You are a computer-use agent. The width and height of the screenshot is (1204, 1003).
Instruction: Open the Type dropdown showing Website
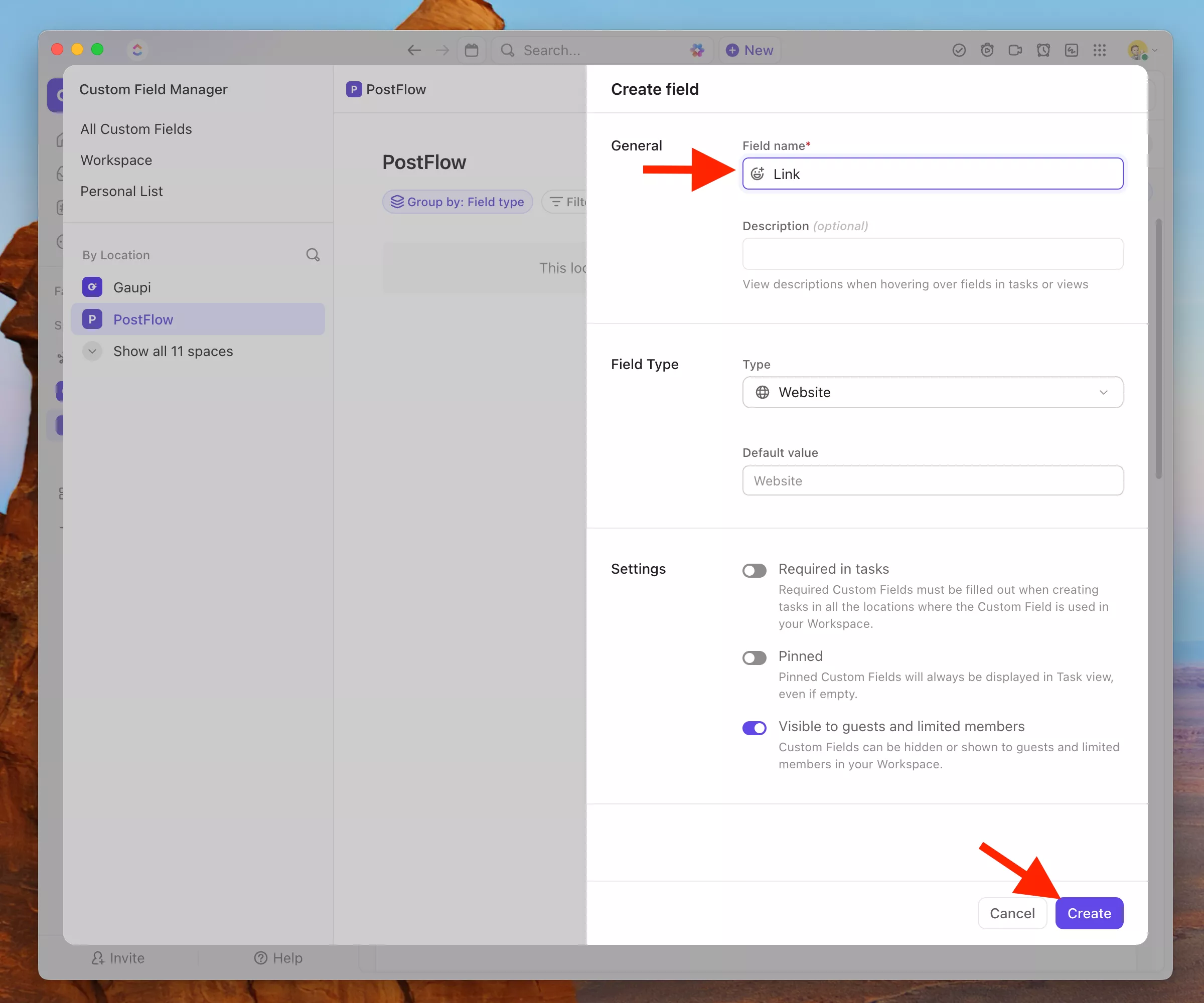(932, 392)
